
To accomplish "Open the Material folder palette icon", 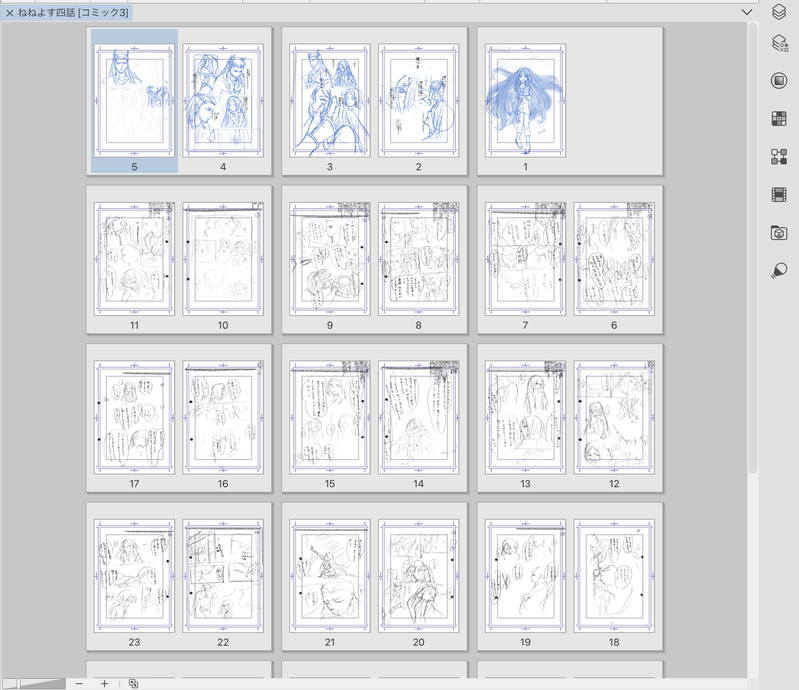I will pos(779,232).
